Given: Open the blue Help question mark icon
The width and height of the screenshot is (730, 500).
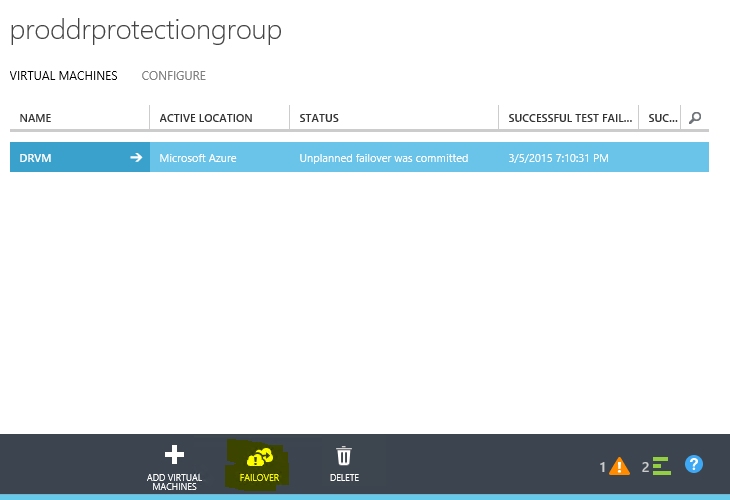Looking at the screenshot, I should click(694, 464).
